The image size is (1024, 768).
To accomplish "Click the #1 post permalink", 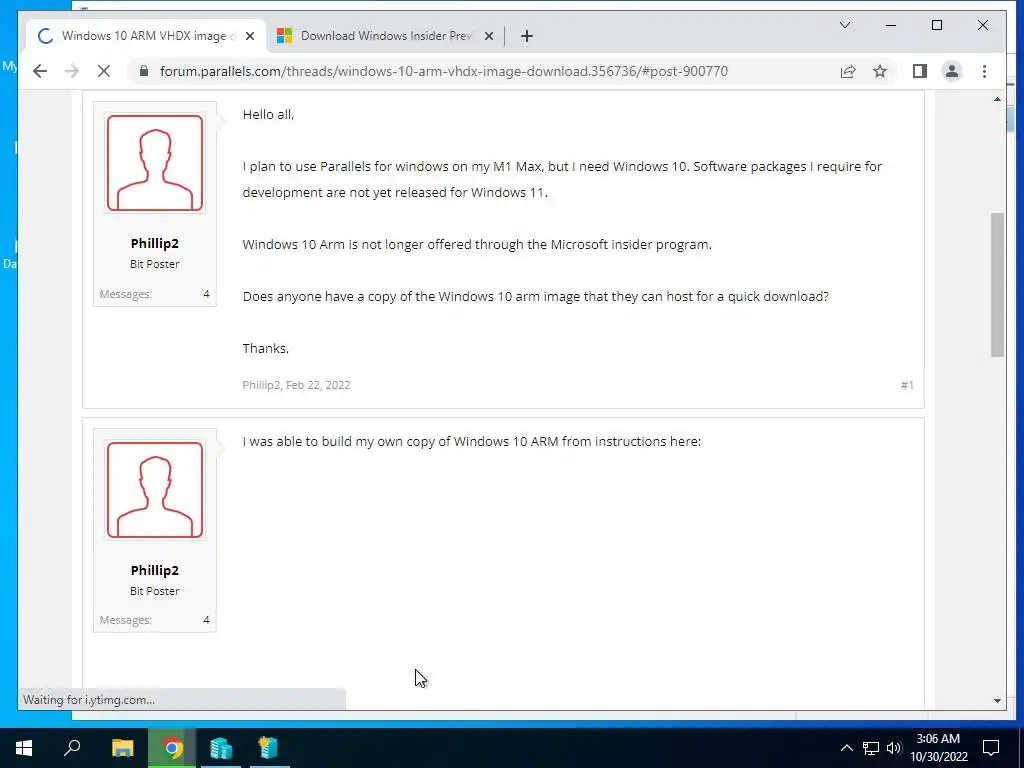I will [906, 385].
